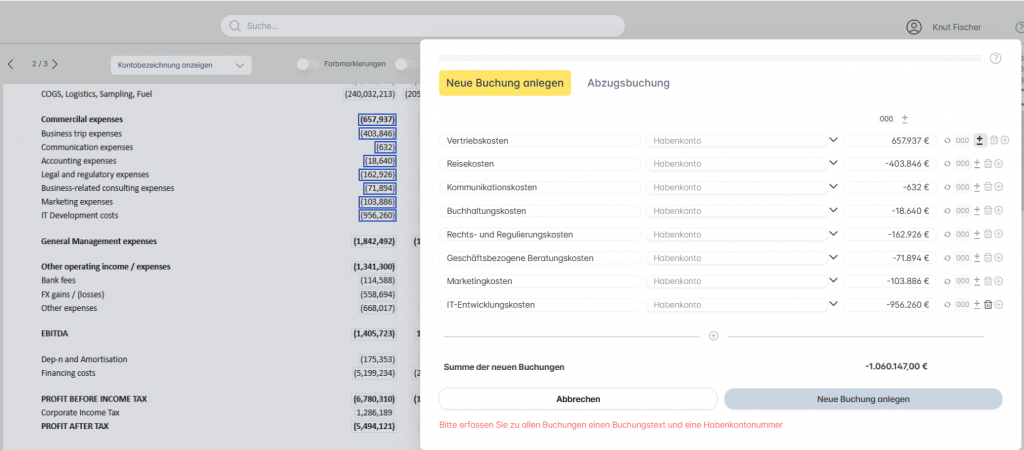Click the Abbrechen button

point(578,399)
